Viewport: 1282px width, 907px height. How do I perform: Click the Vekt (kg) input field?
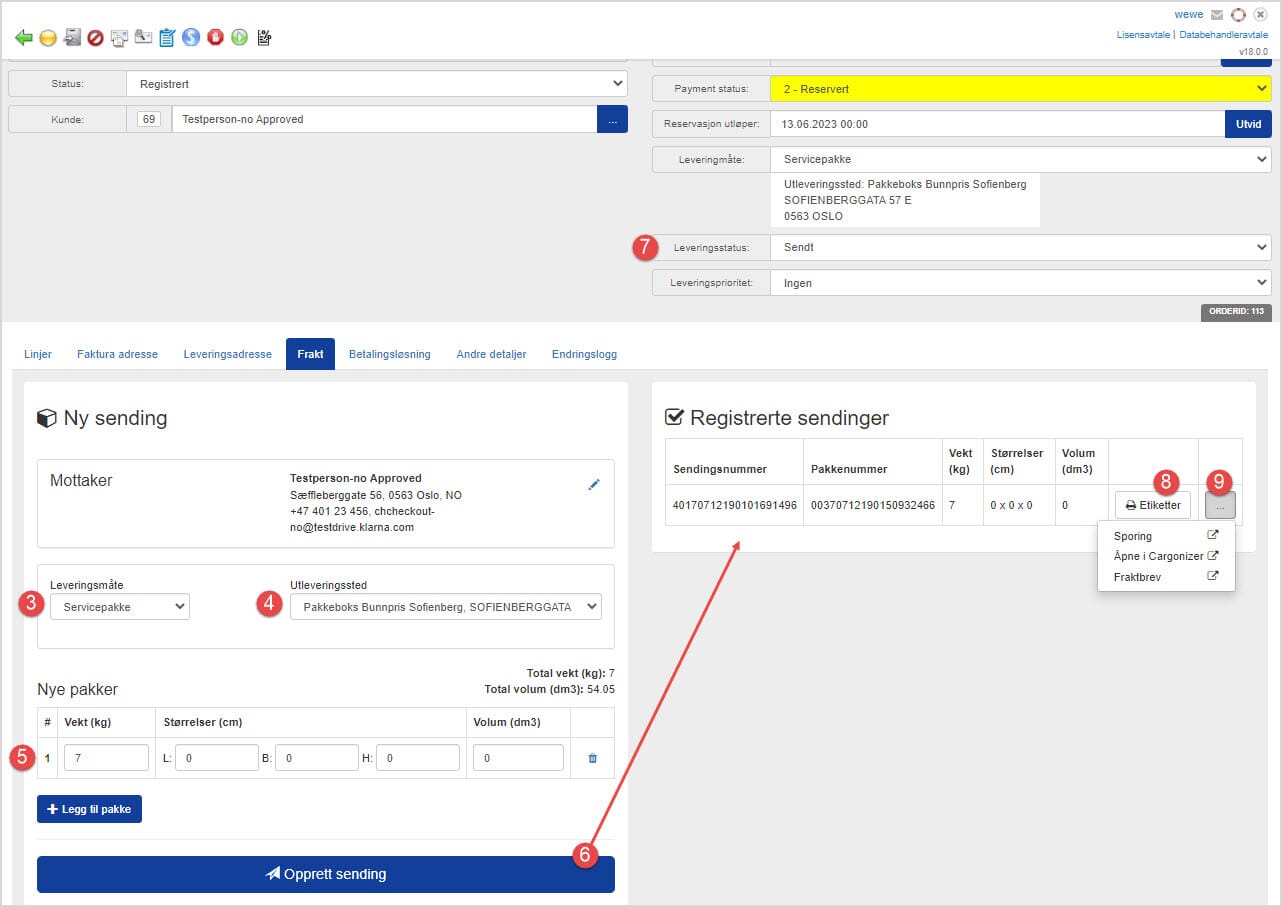[x=106, y=758]
